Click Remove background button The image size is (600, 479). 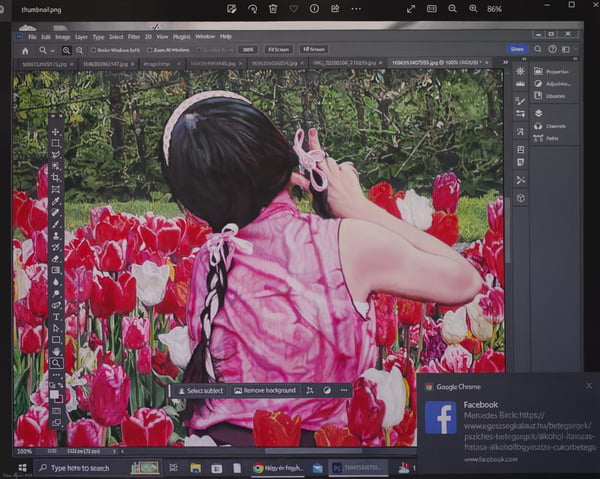coord(265,391)
